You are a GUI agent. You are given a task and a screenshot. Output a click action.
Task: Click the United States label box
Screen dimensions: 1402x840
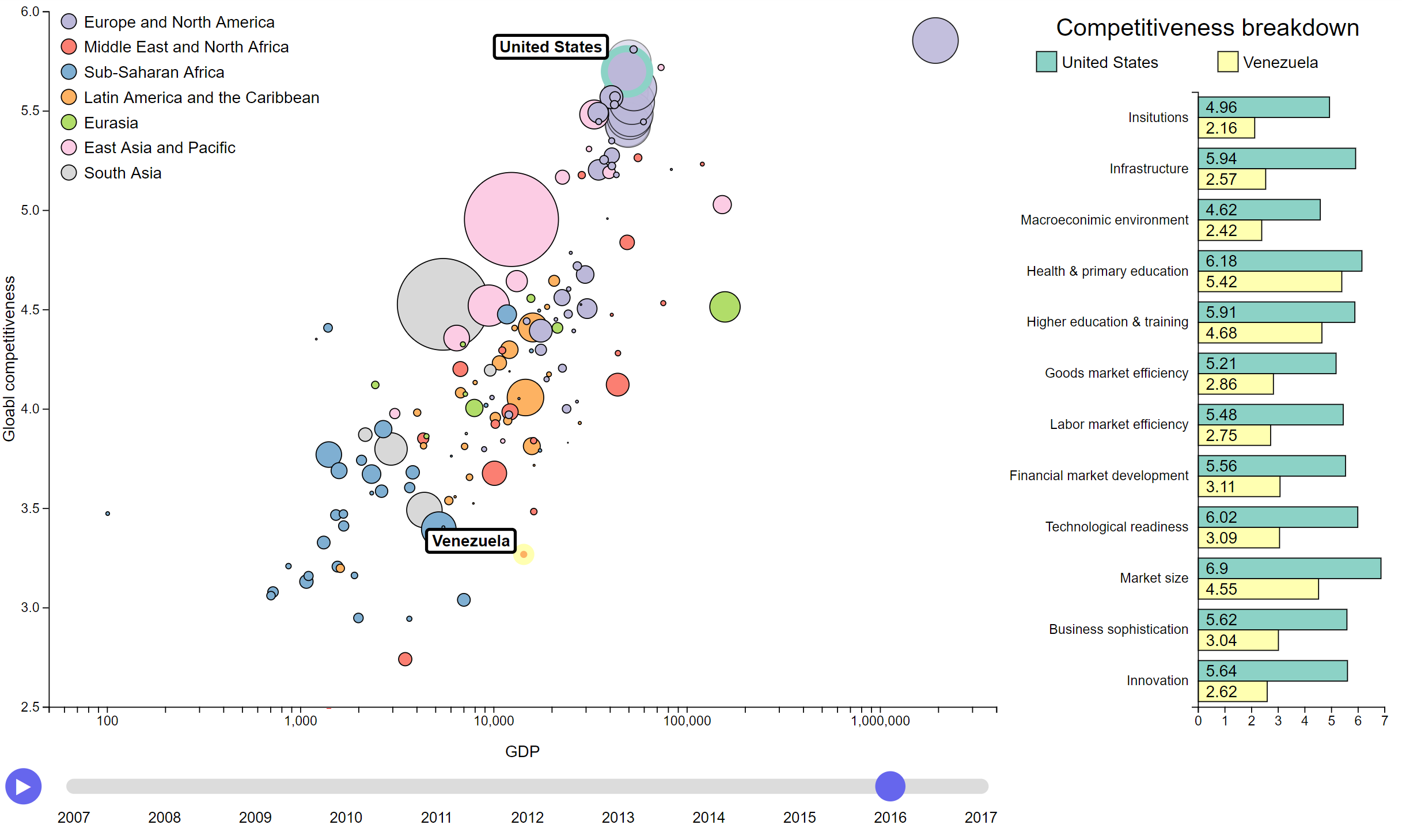550,47
